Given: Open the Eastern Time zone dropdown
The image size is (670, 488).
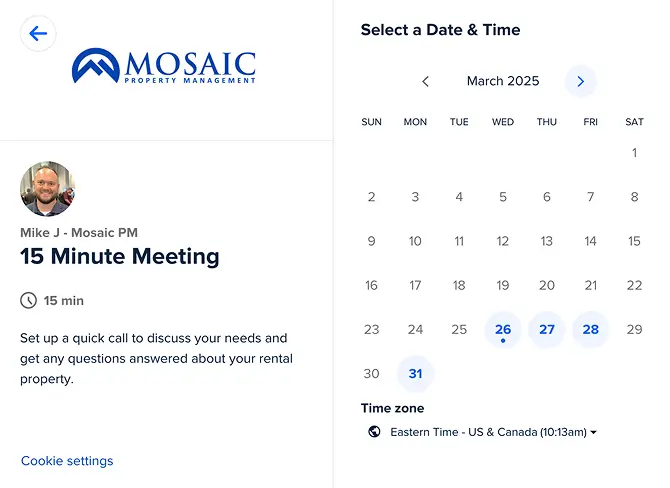Looking at the screenshot, I should pyautogui.click(x=494, y=432).
